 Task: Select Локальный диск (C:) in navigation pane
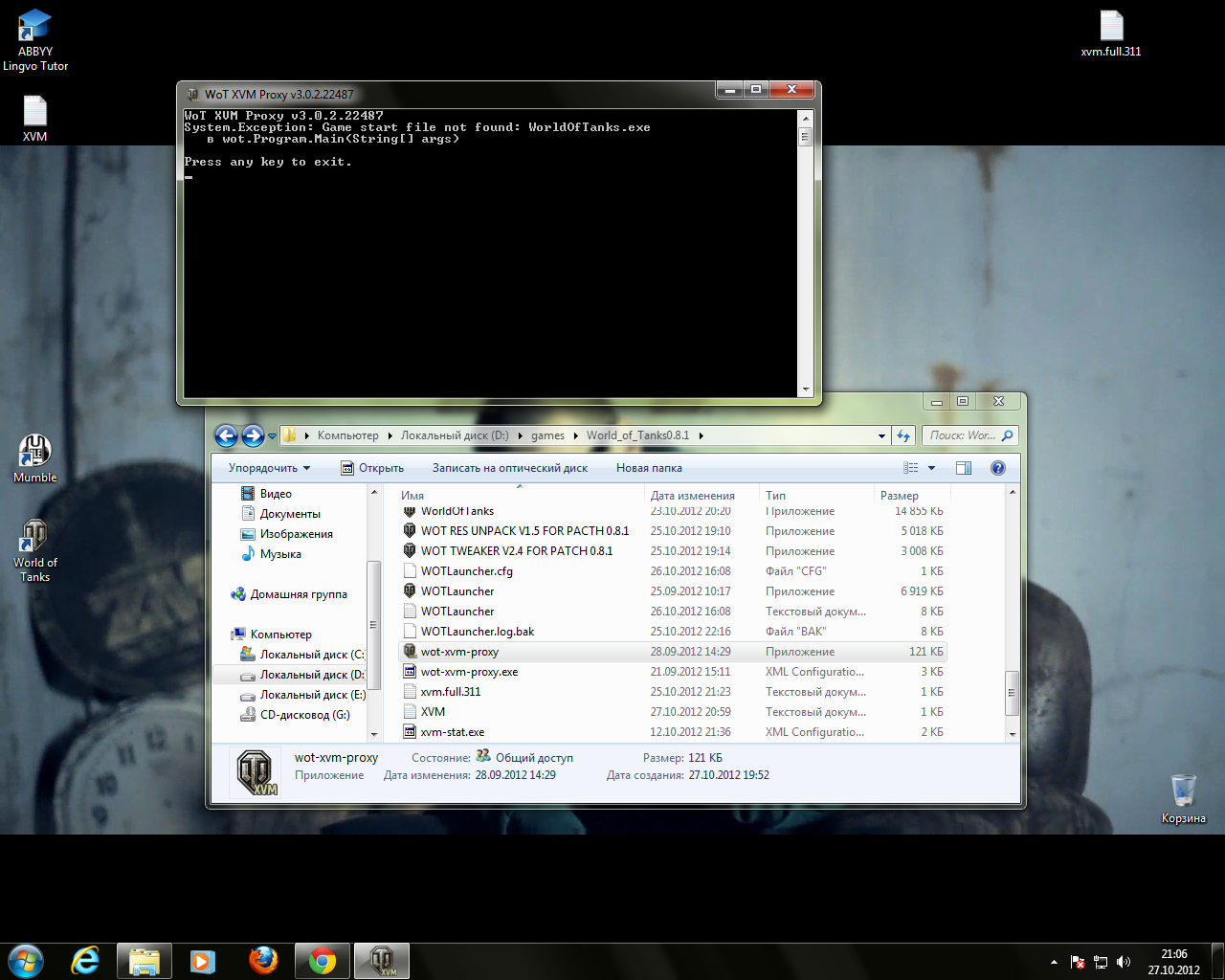pyautogui.click(x=301, y=655)
